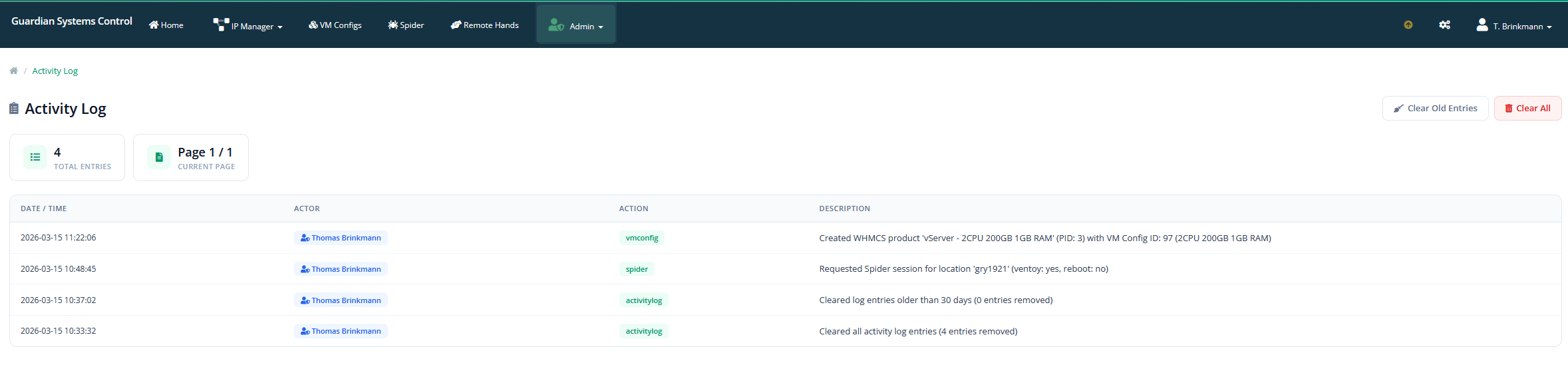Click Thomas Brinkmann badge in 10:37:02 row

click(x=341, y=300)
